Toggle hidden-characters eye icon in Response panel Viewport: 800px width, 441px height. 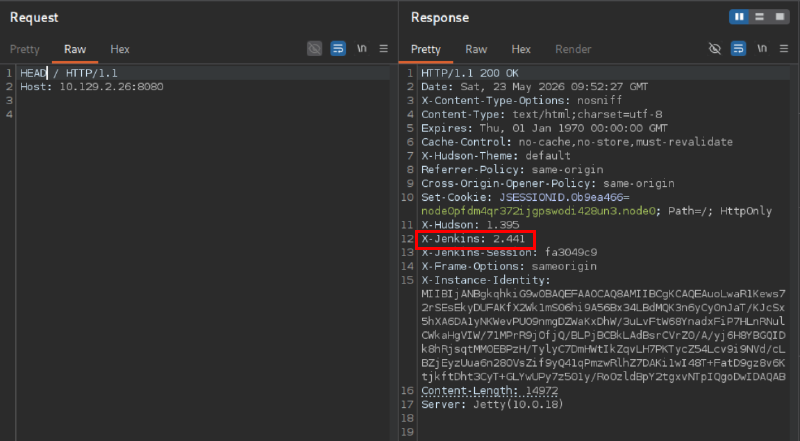pos(715,48)
